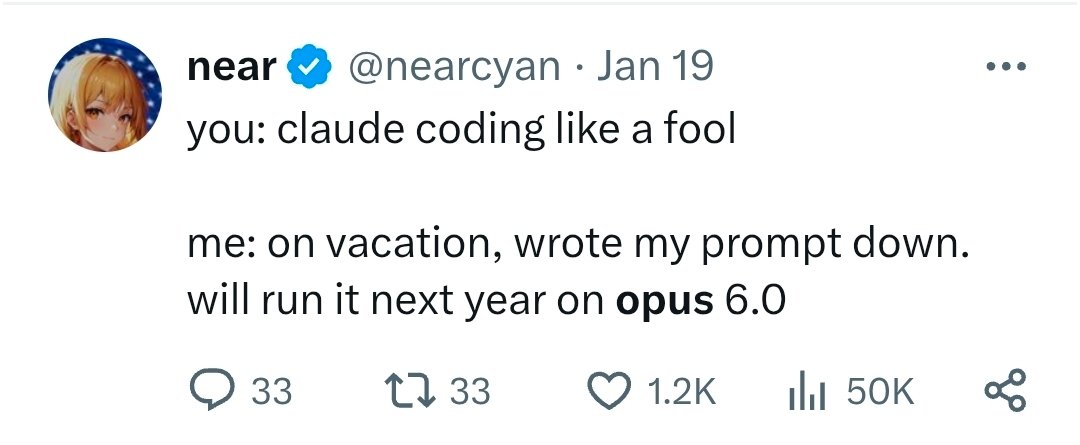The width and height of the screenshot is (1080, 445).
Task: Click the bold word "opus" in the tweet
Action: pyautogui.click(x=664, y=301)
